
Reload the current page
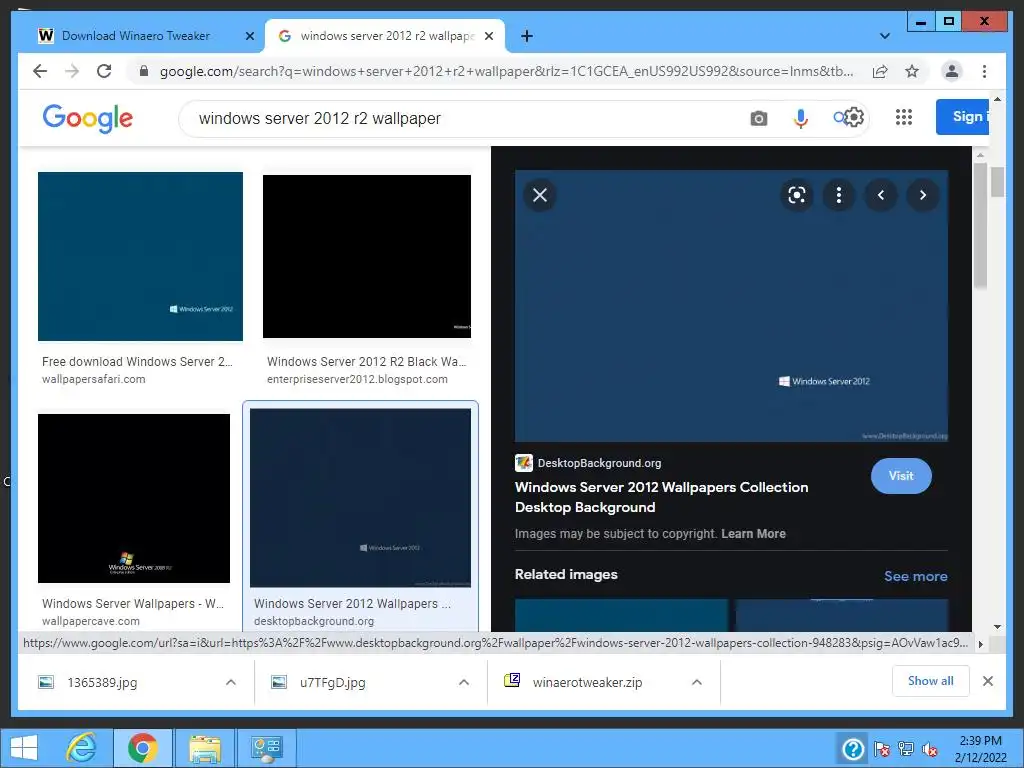[x=104, y=71]
